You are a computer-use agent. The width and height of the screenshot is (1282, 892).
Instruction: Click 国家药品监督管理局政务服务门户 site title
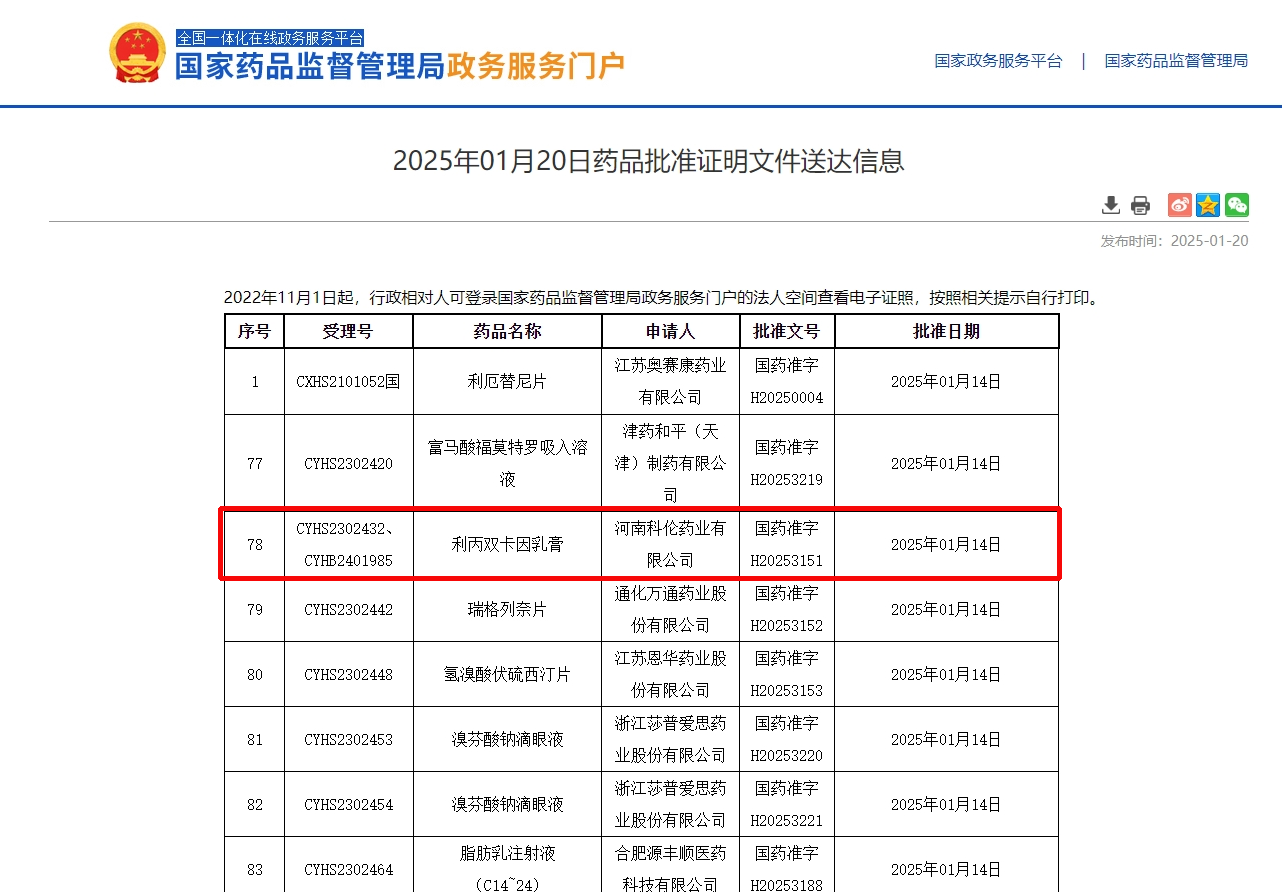400,66
